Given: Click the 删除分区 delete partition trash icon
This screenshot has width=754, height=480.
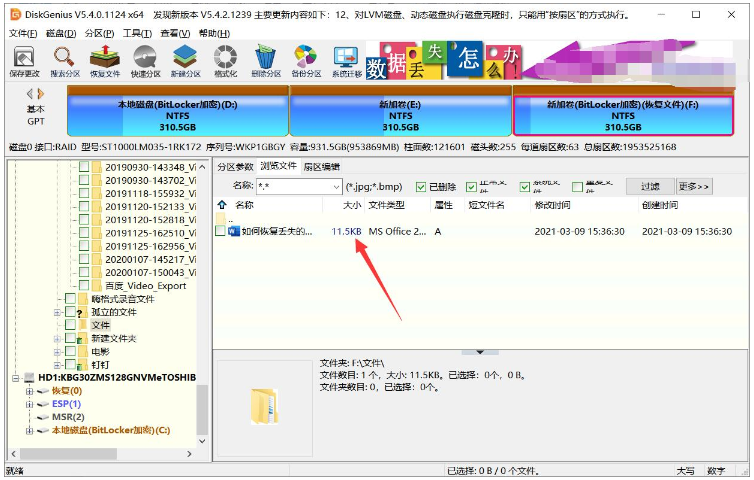Looking at the screenshot, I should coord(265,61).
